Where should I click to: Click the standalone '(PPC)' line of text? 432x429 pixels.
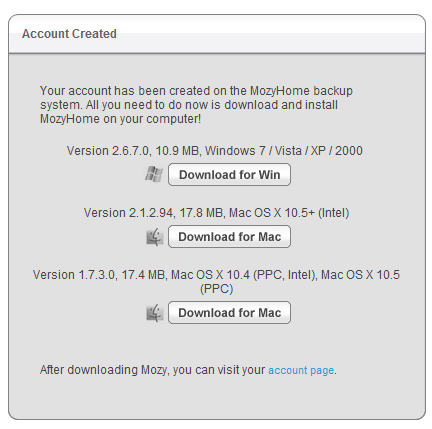tap(216, 288)
